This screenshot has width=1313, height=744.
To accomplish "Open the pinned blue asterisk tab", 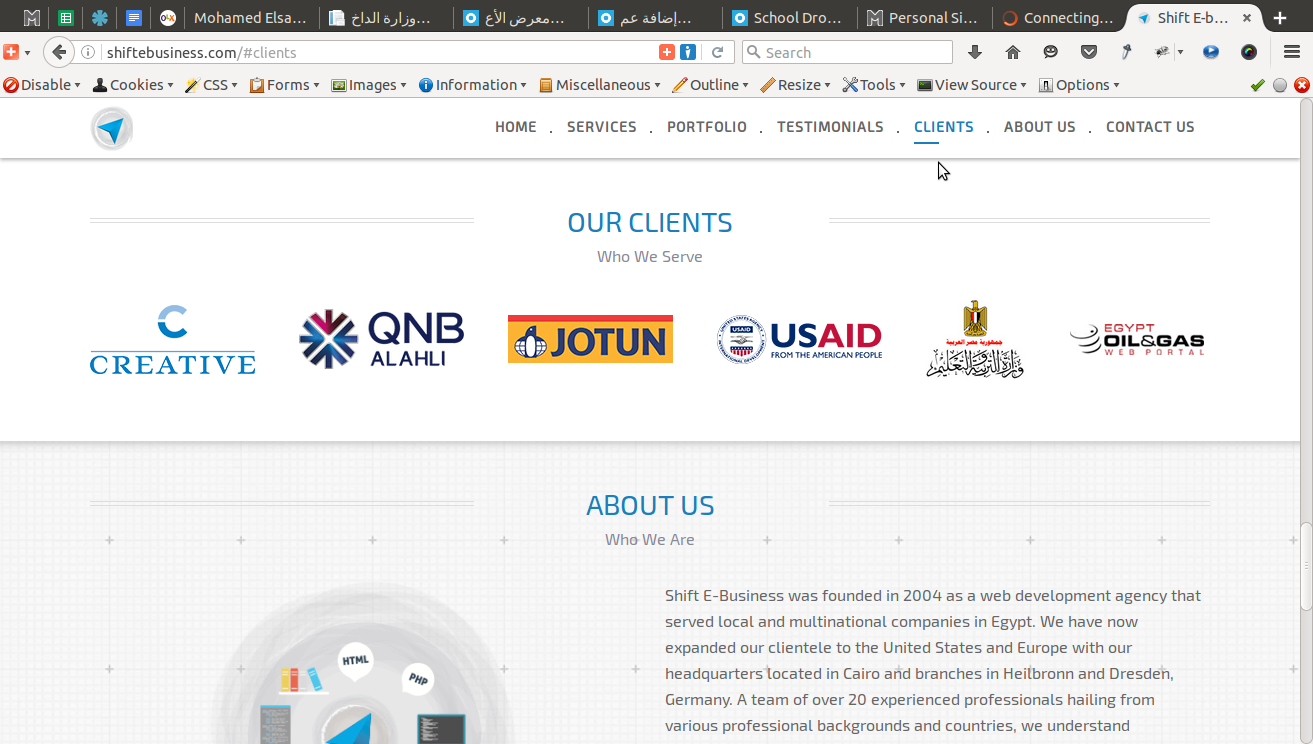I will click(100, 18).
